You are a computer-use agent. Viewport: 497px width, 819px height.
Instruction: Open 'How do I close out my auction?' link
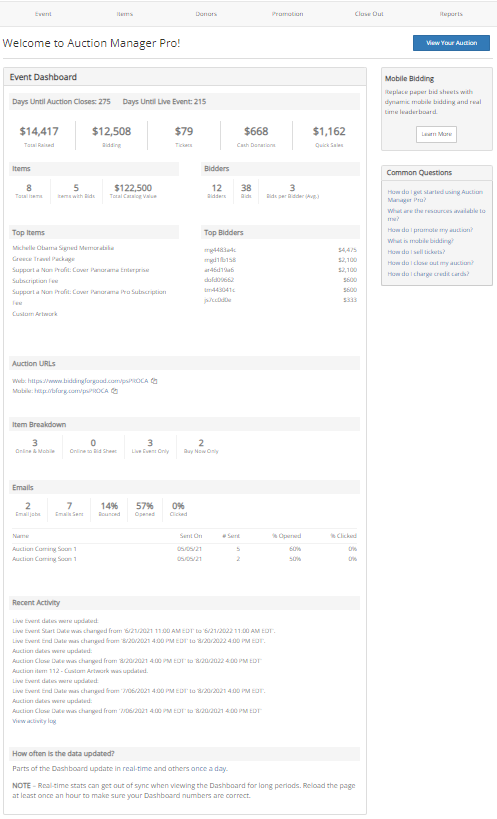coord(430,263)
